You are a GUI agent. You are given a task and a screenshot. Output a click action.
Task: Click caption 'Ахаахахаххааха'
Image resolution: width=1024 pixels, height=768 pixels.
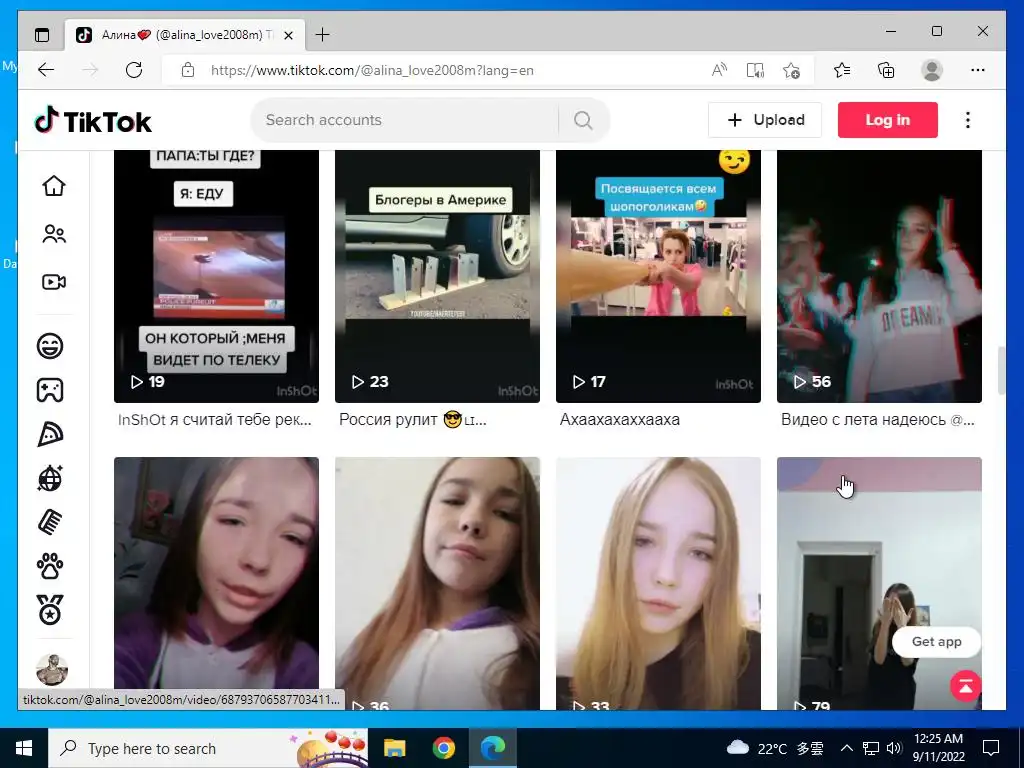pyautogui.click(x=620, y=420)
